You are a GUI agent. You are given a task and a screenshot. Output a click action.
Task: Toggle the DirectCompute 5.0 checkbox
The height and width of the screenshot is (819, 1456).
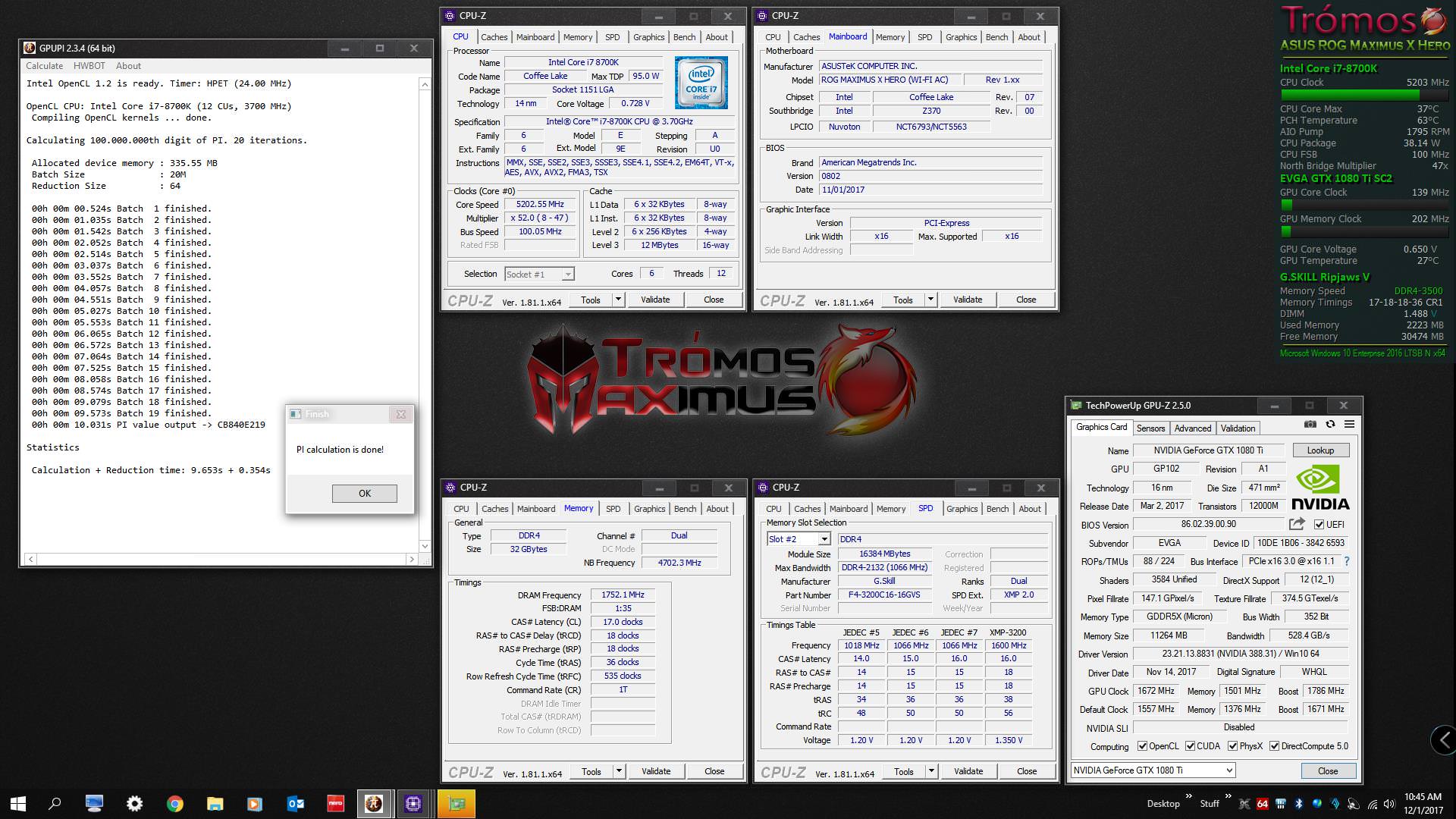(x=1275, y=746)
